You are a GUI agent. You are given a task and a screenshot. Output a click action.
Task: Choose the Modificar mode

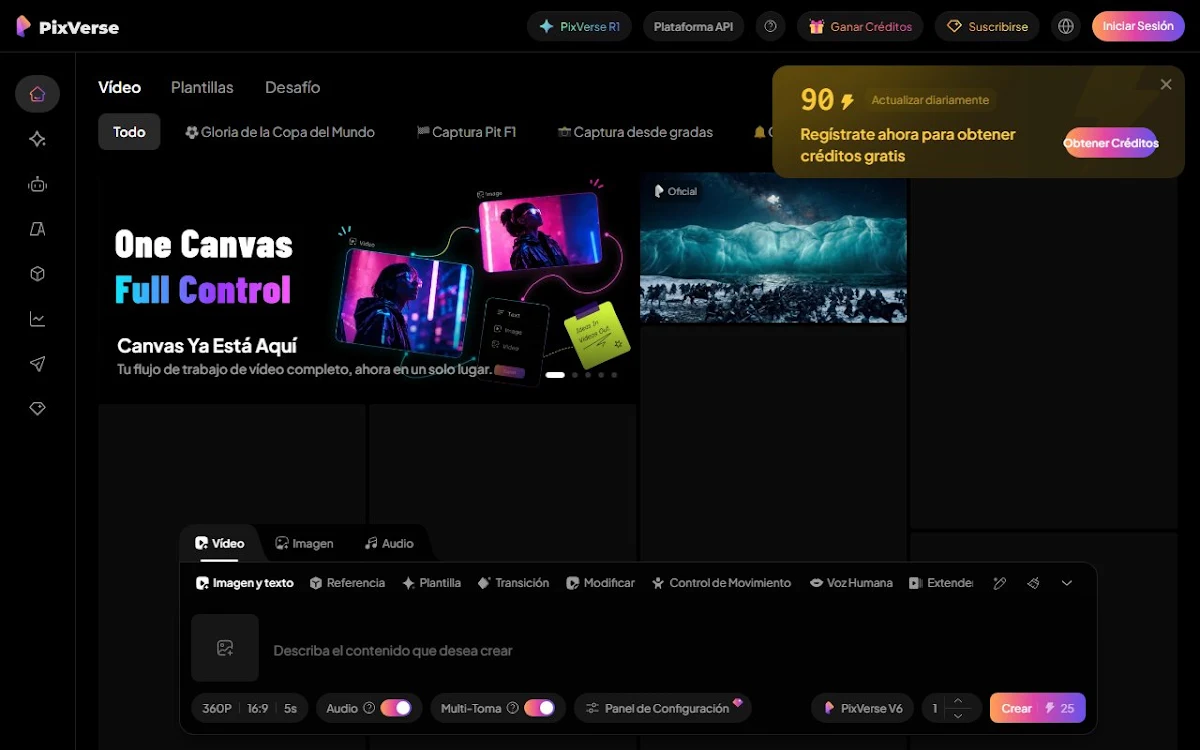point(600,583)
